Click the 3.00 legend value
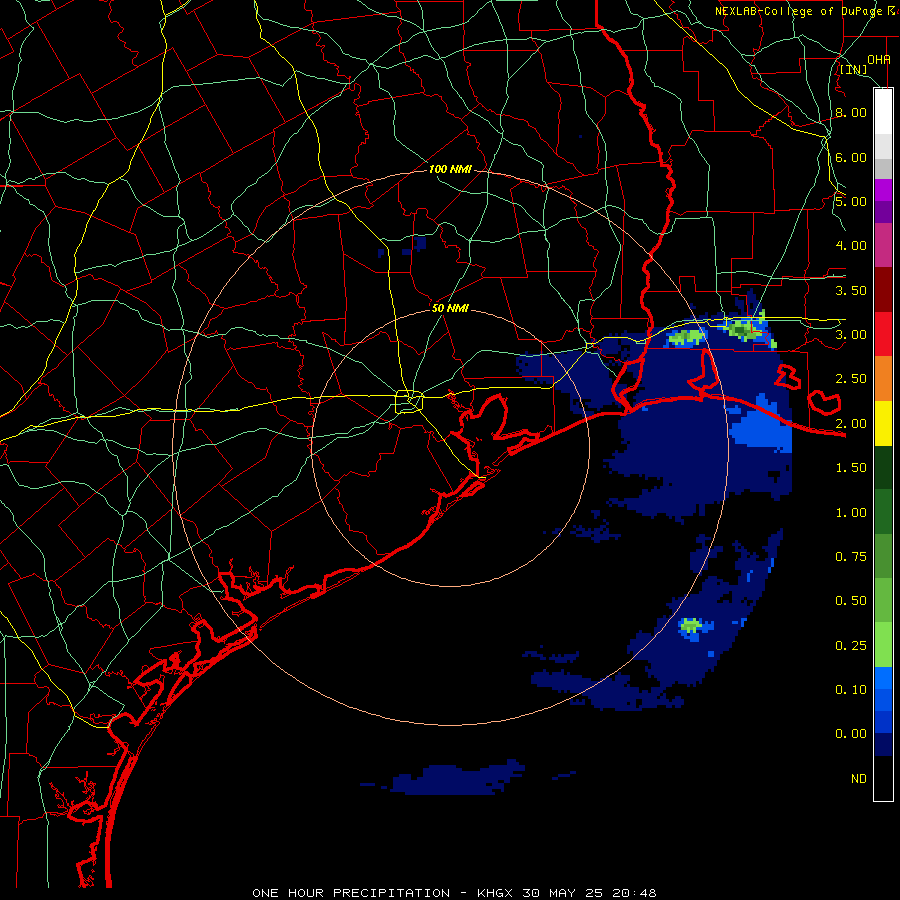 851,335
